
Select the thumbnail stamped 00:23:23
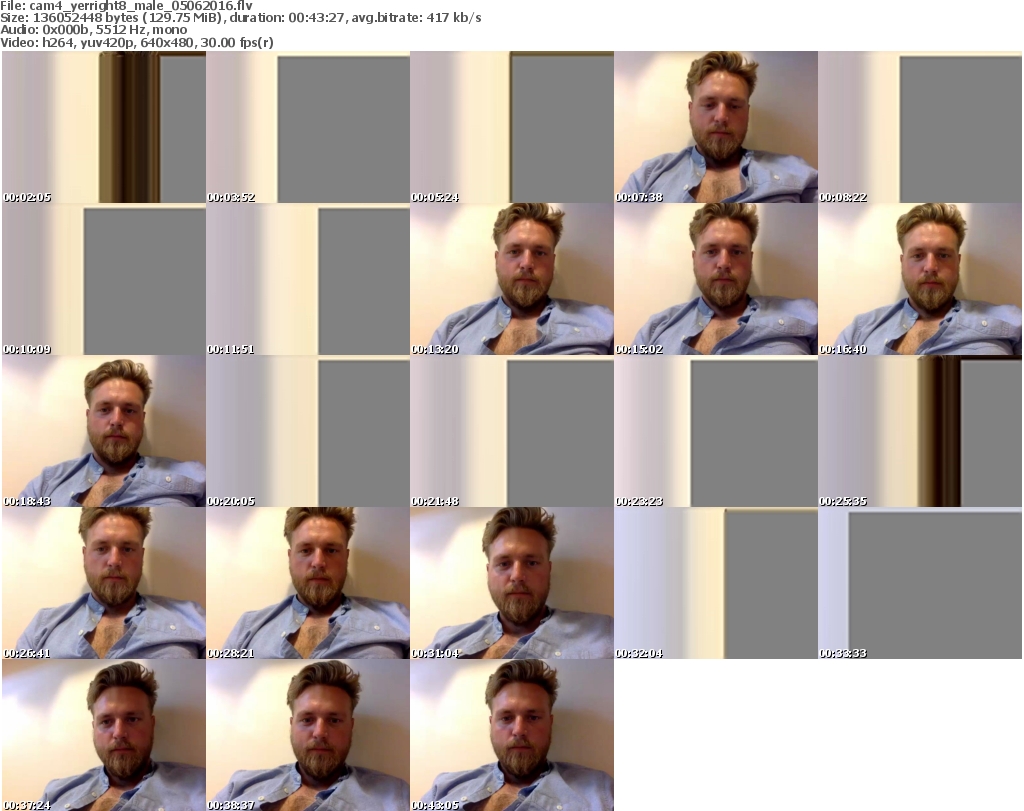click(716, 432)
